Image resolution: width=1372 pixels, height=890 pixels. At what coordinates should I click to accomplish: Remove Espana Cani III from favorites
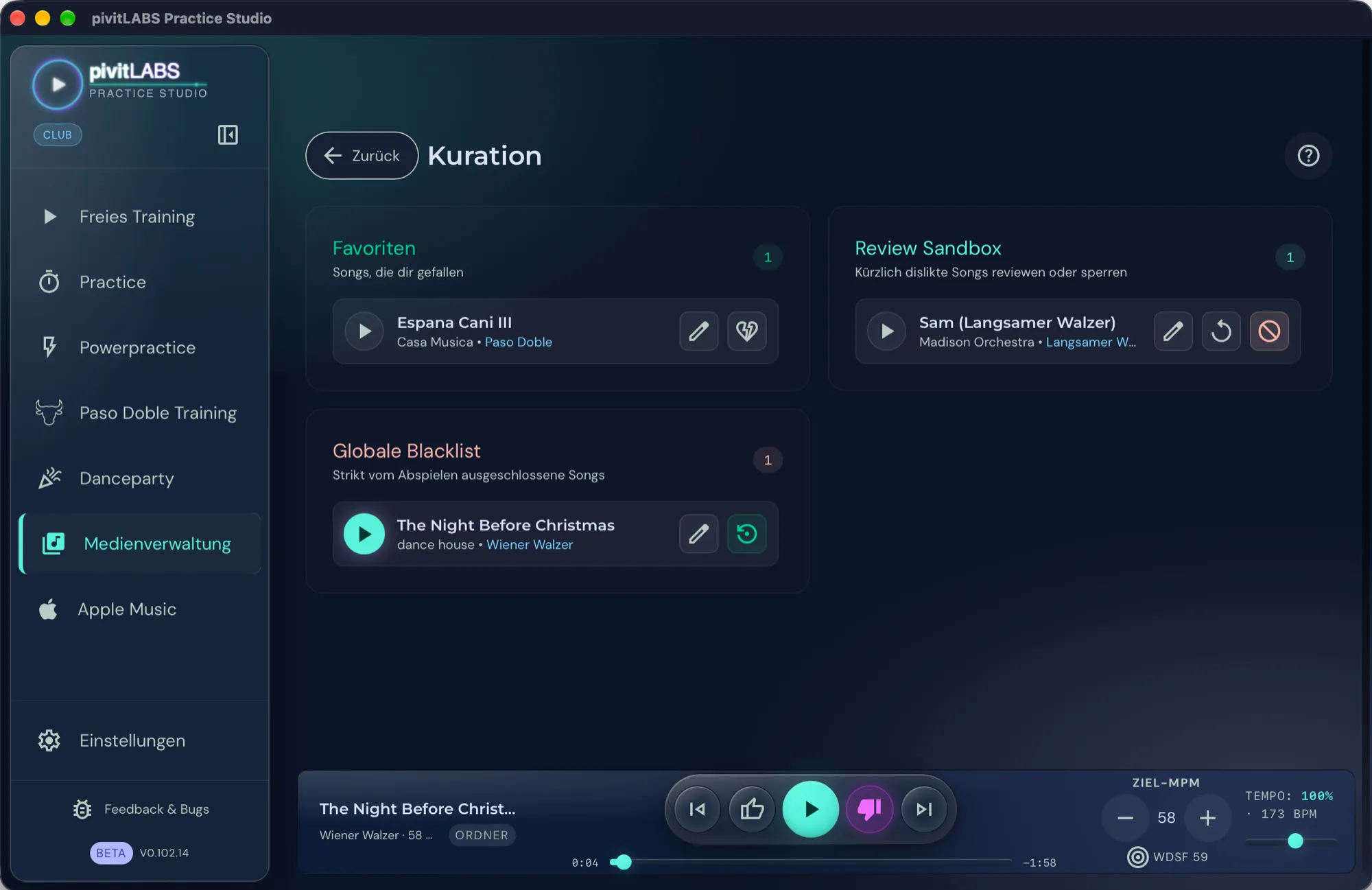746,331
